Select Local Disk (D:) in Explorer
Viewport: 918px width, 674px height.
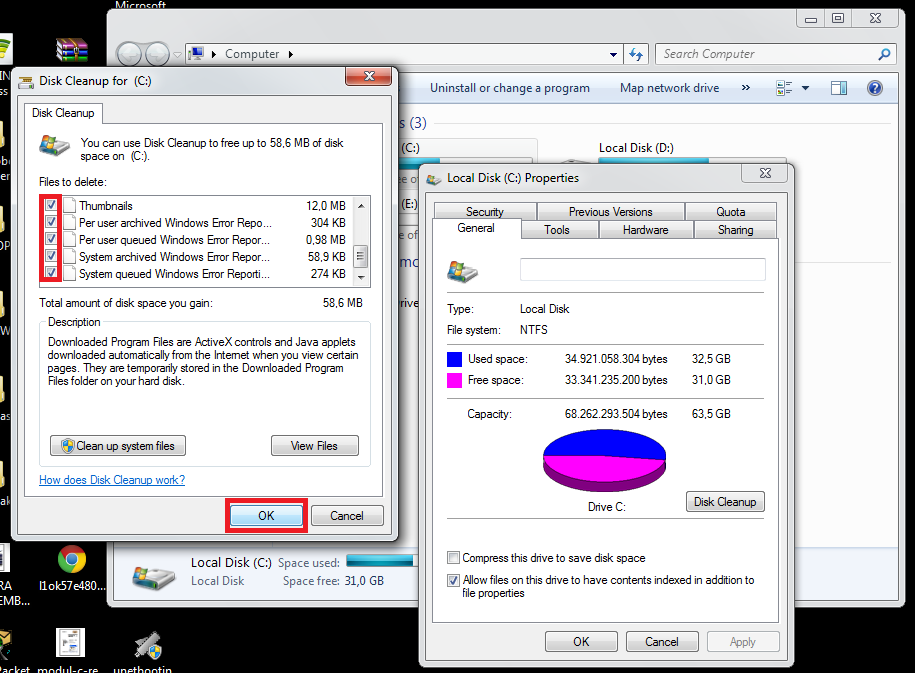coord(636,148)
